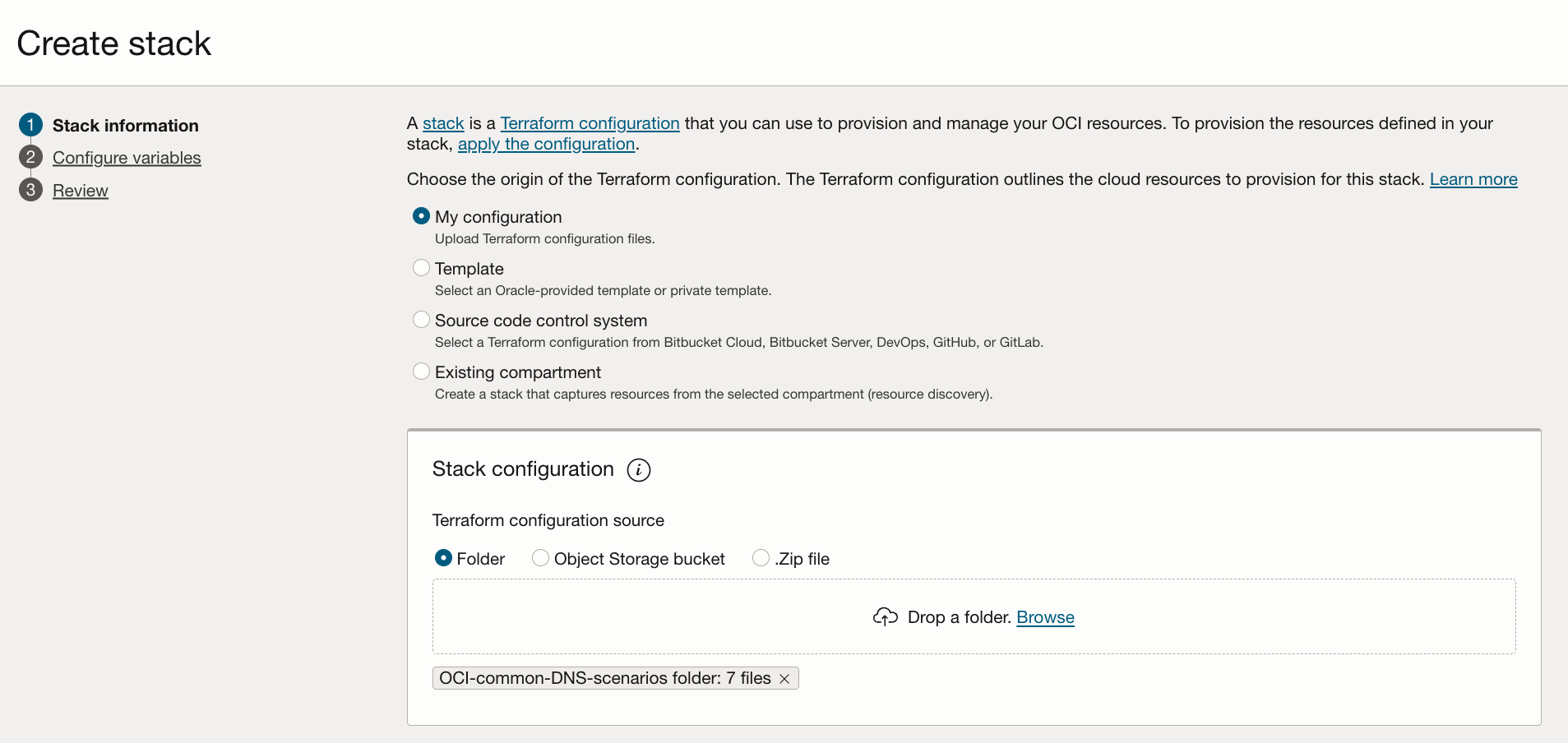Screen dimensions: 1568x743
Task: Open the Terraform configuration link
Action: click(x=590, y=123)
